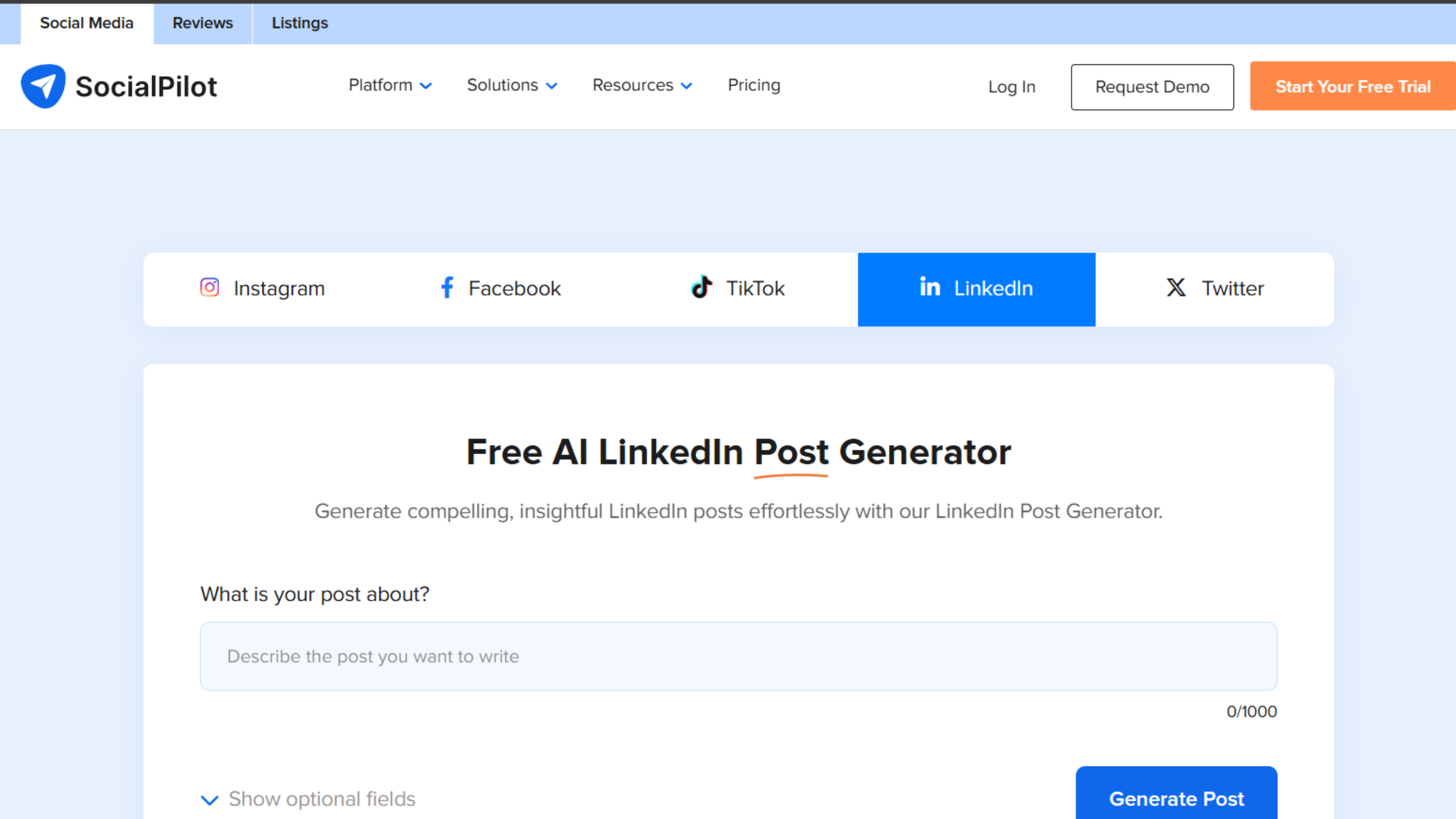Image resolution: width=1456 pixels, height=819 pixels.
Task: Switch to the Reviews tab
Action: pos(202,23)
